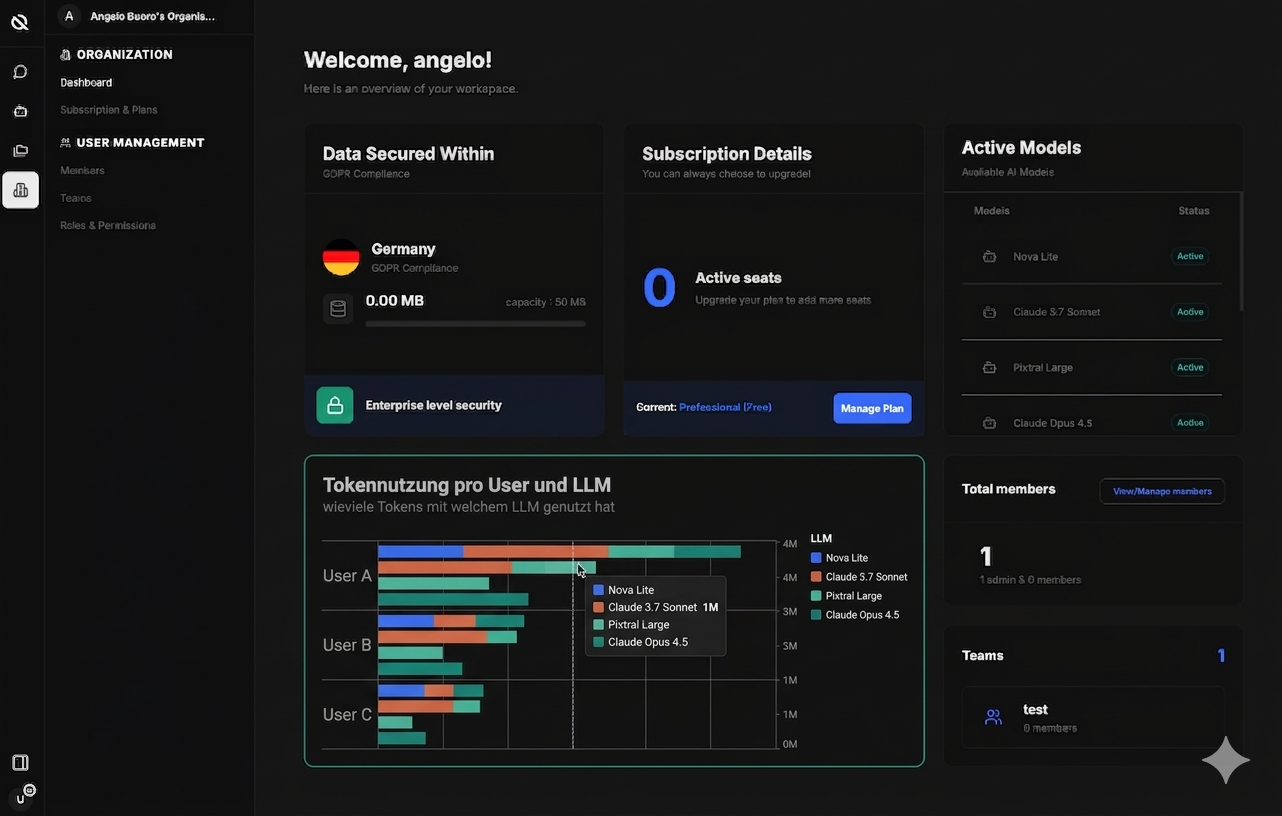Screen dimensions: 1282x816
Task: Click the app logo at top left
Action: [20, 21]
